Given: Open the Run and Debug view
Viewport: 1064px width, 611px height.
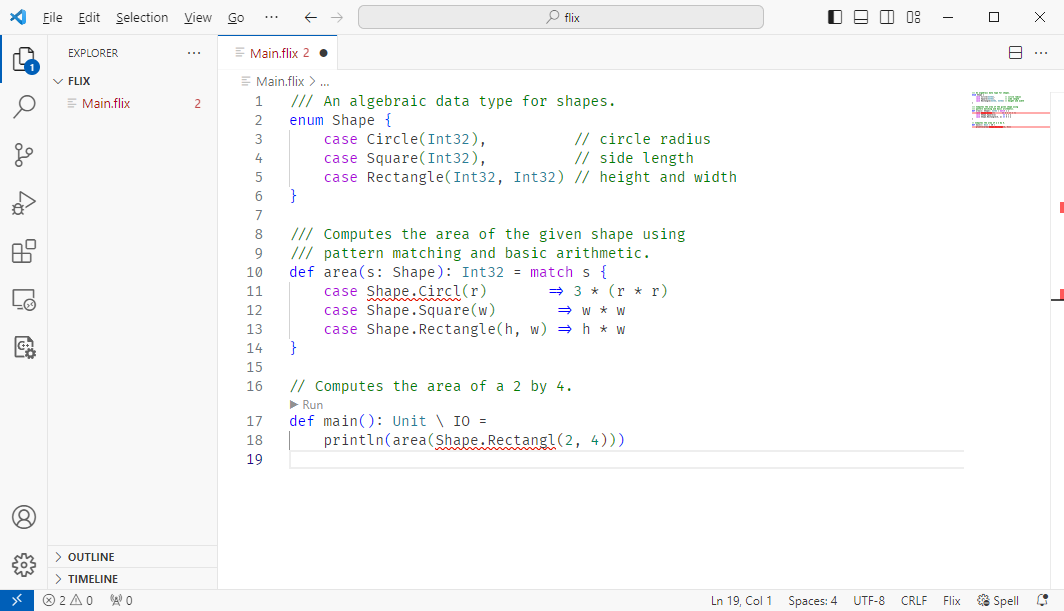Looking at the screenshot, I should click(24, 203).
